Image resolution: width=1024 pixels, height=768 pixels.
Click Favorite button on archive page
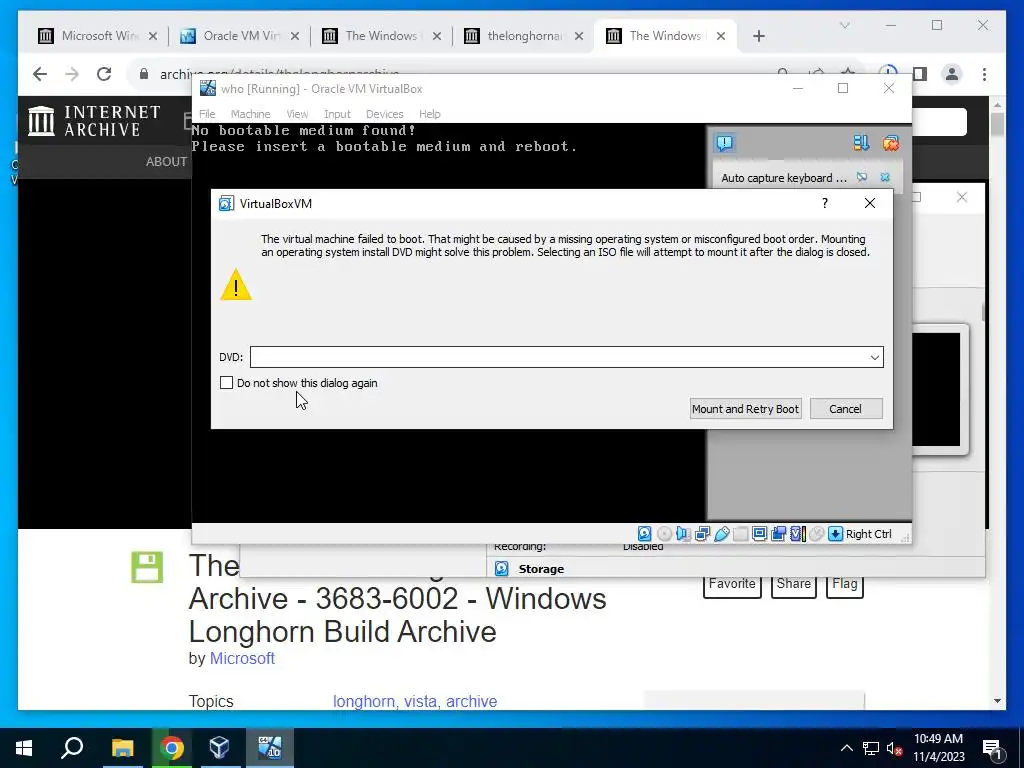pos(732,585)
